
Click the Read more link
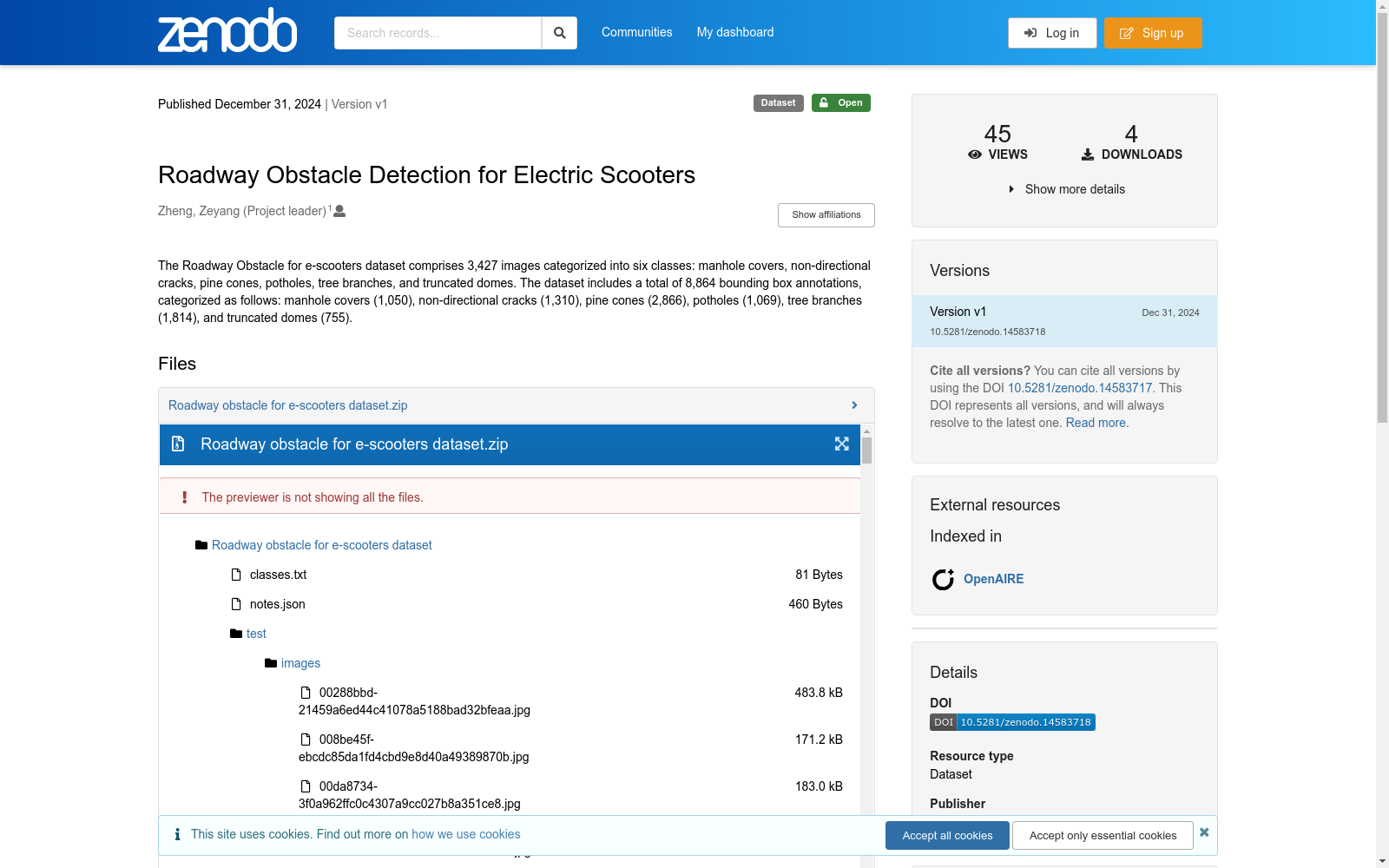(1096, 423)
